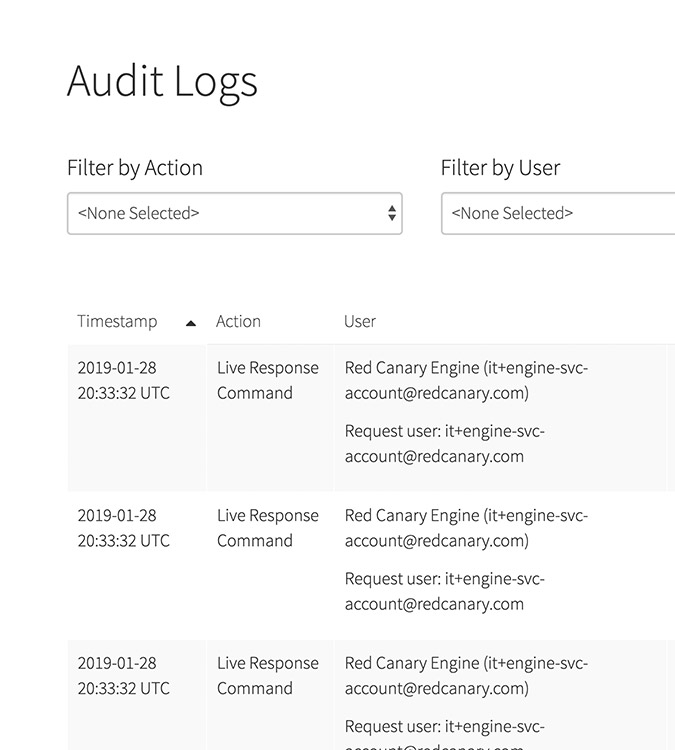Click the User column header
Viewport: 675px width, 750px height.
click(x=360, y=321)
